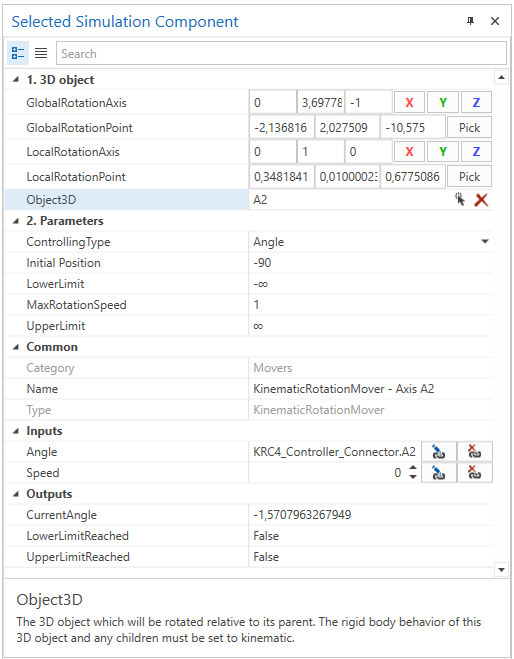Viewport: 514px width, 659px height.
Task: Edit GlobalRotationPoint value -2,136816
Action: point(282,127)
